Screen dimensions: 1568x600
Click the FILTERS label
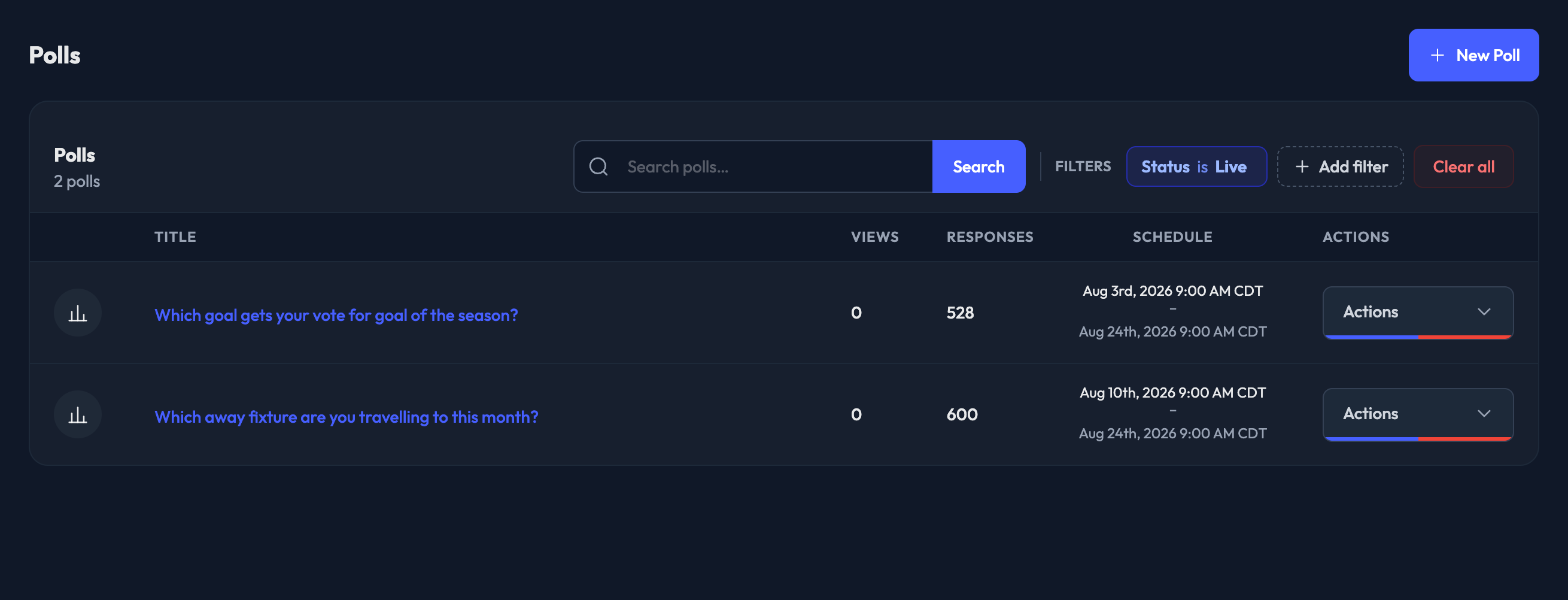[x=1083, y=166]
